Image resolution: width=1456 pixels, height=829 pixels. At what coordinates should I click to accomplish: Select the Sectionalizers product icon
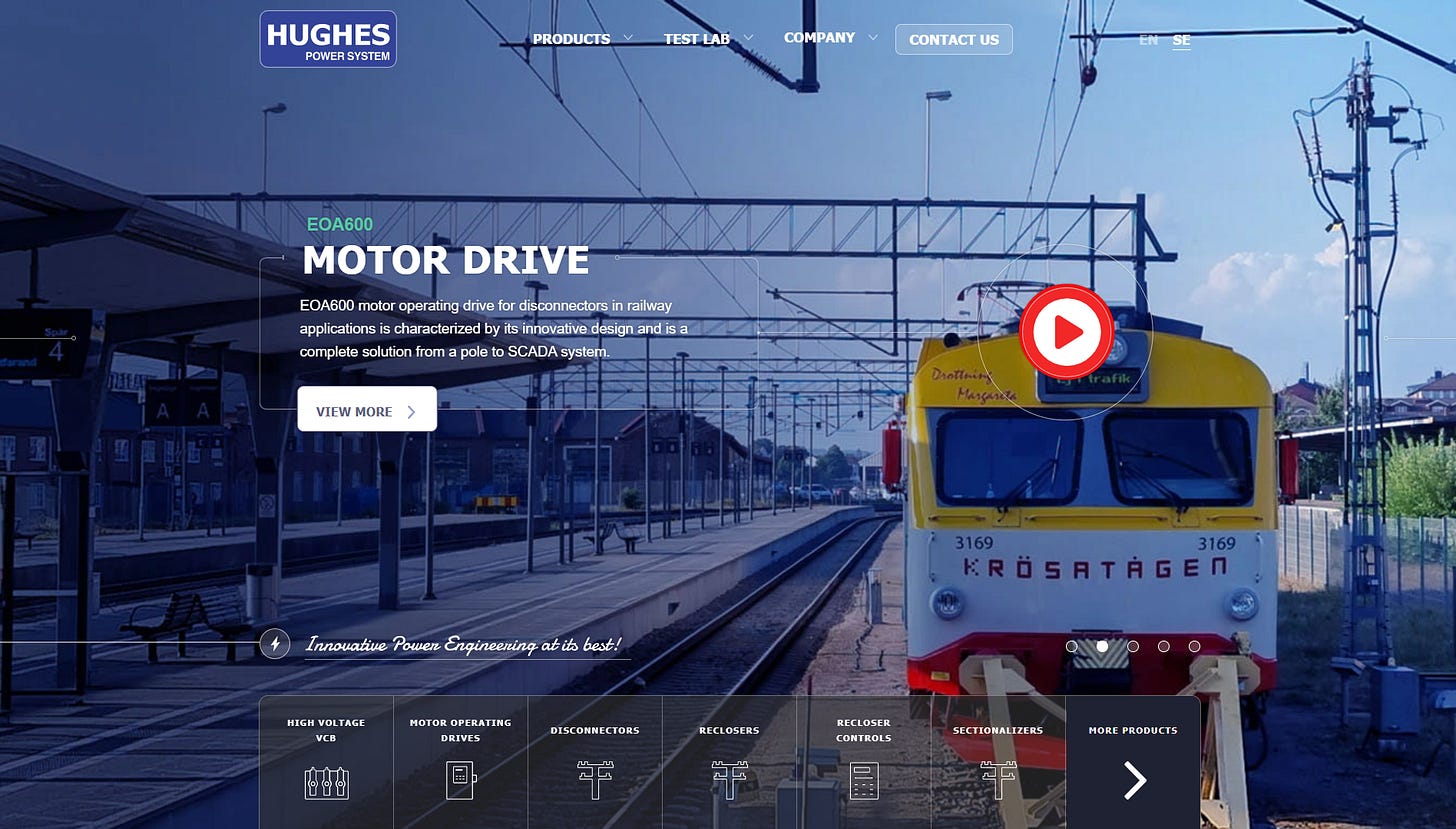(x=998, y=780)
